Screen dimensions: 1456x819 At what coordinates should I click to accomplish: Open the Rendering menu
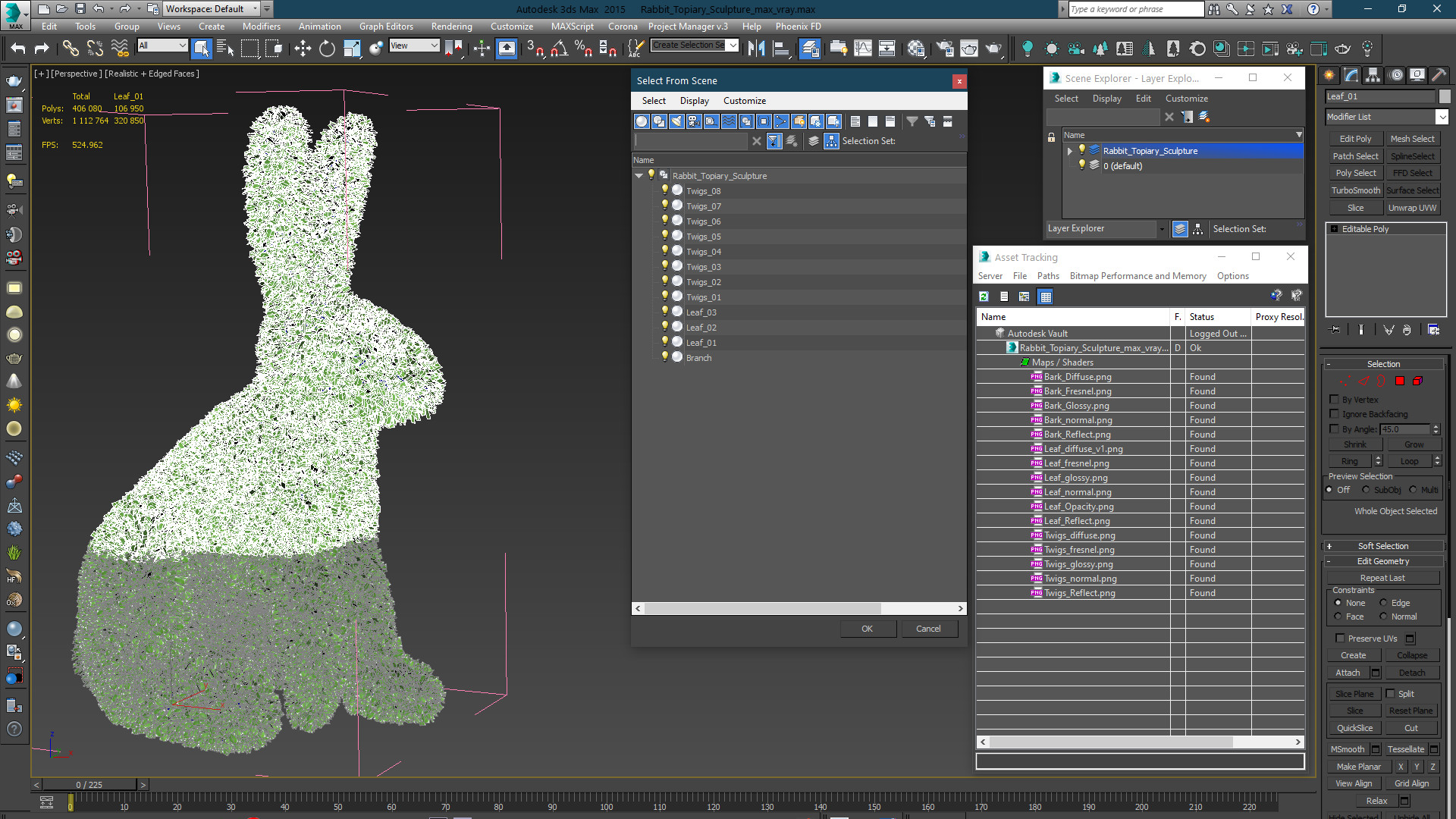[451, 27]
